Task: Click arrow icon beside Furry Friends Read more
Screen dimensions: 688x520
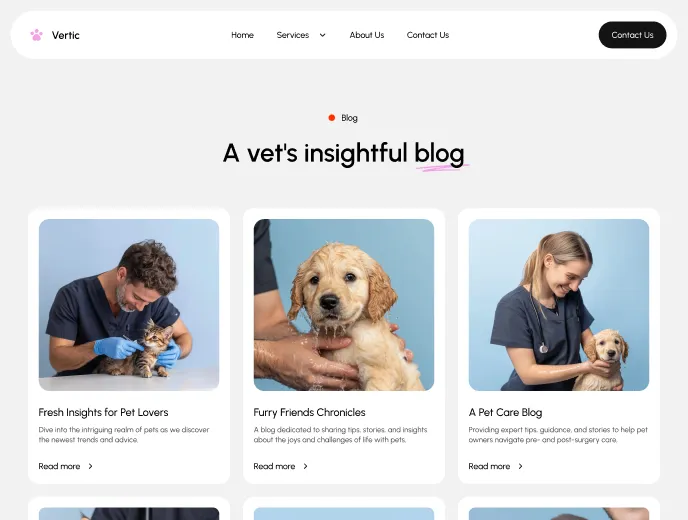Action: 305,466
